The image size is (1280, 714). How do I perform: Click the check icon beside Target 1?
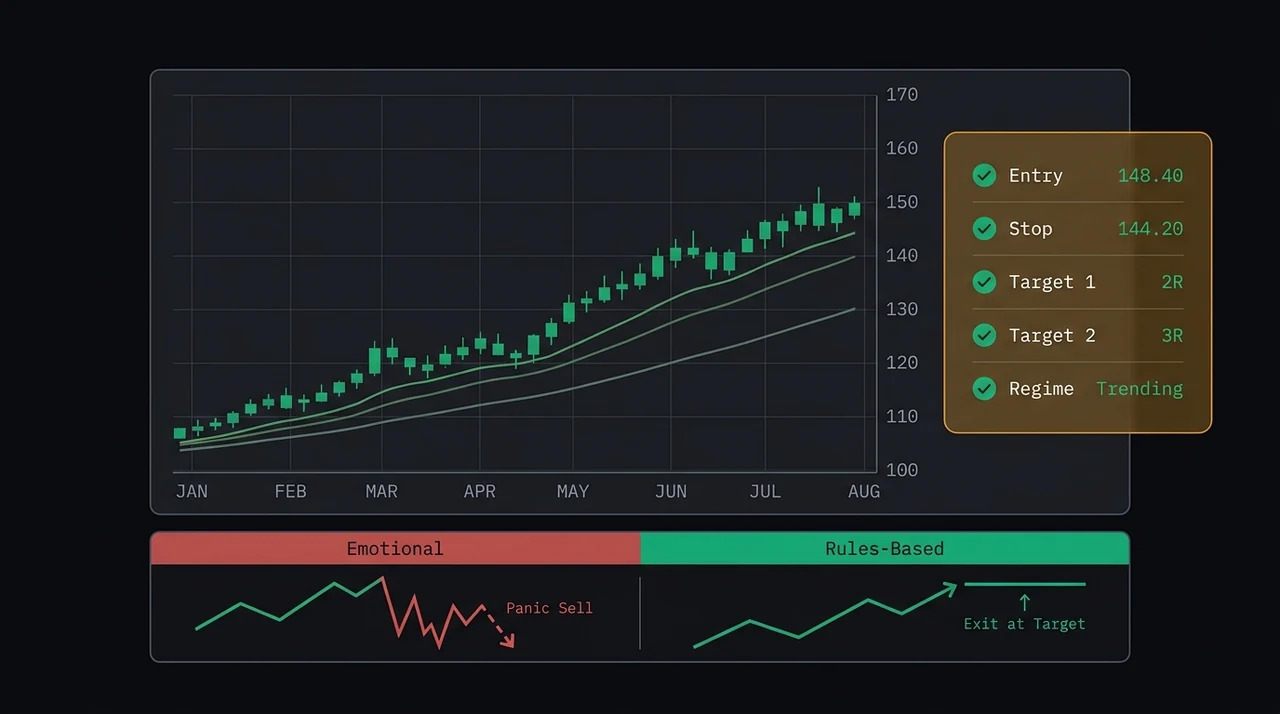click(x=984, y=282)
